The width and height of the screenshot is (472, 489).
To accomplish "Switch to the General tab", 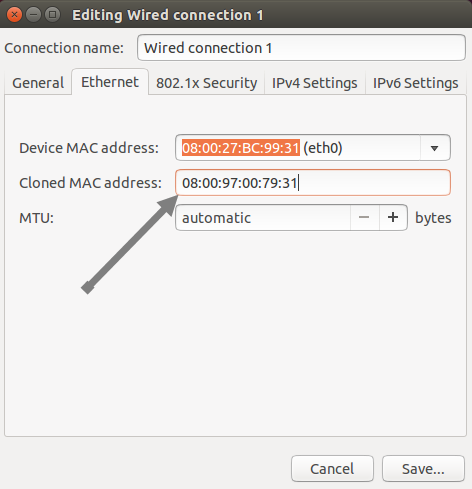I will [x=38, y=83].
